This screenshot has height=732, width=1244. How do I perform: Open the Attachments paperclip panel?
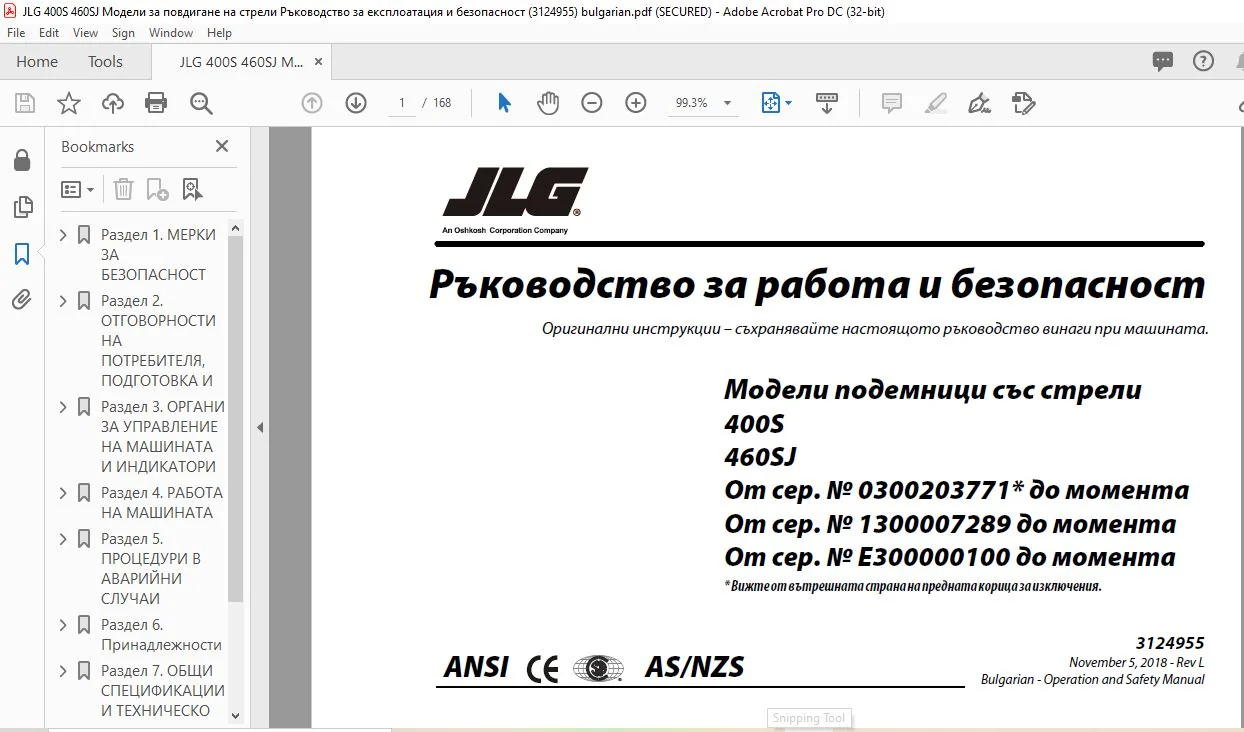(x=21, y=300)
